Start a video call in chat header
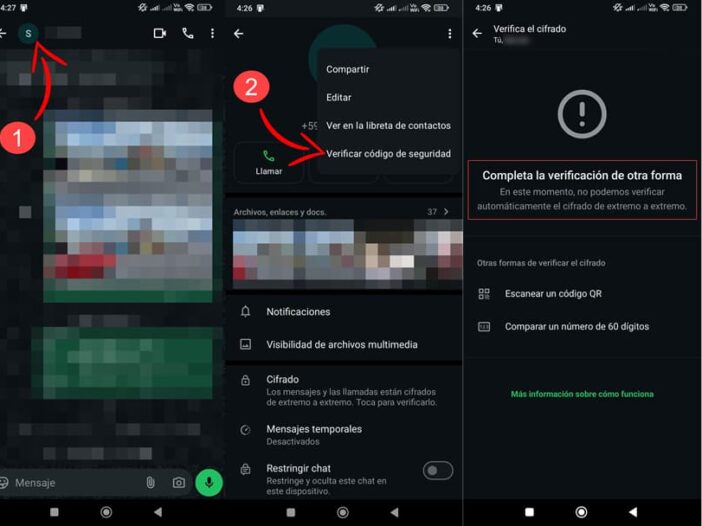702x526 pixels. 160,33
